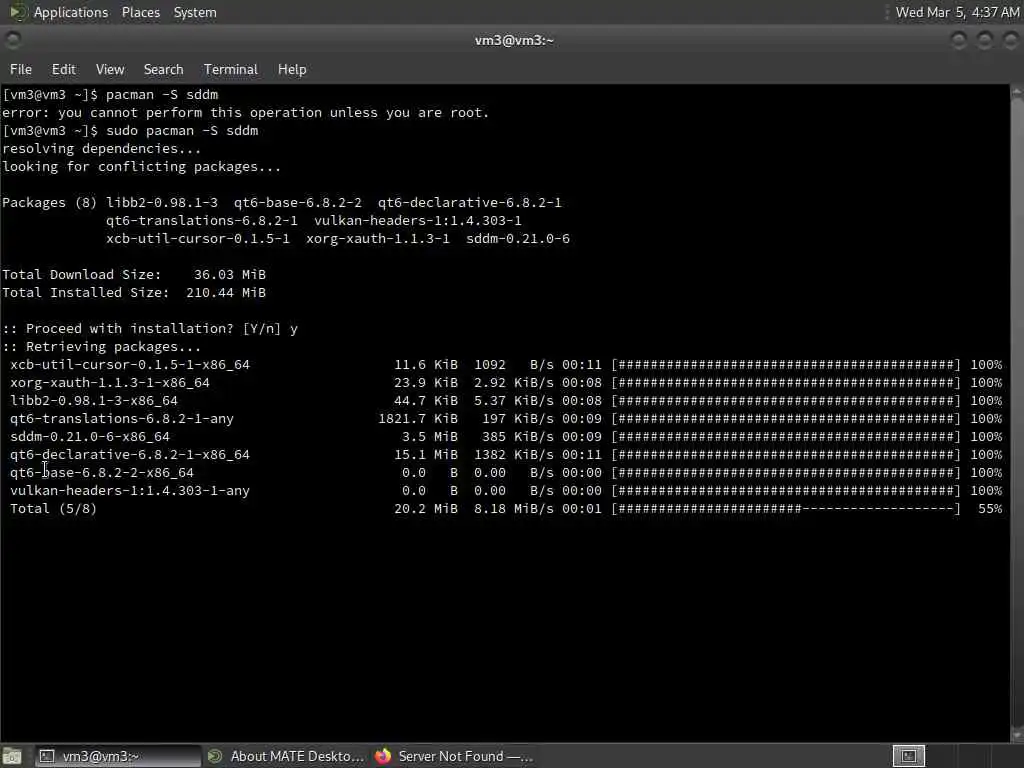
Task: Switch to Firefox Server Not Found window
Action: (454, 756)
